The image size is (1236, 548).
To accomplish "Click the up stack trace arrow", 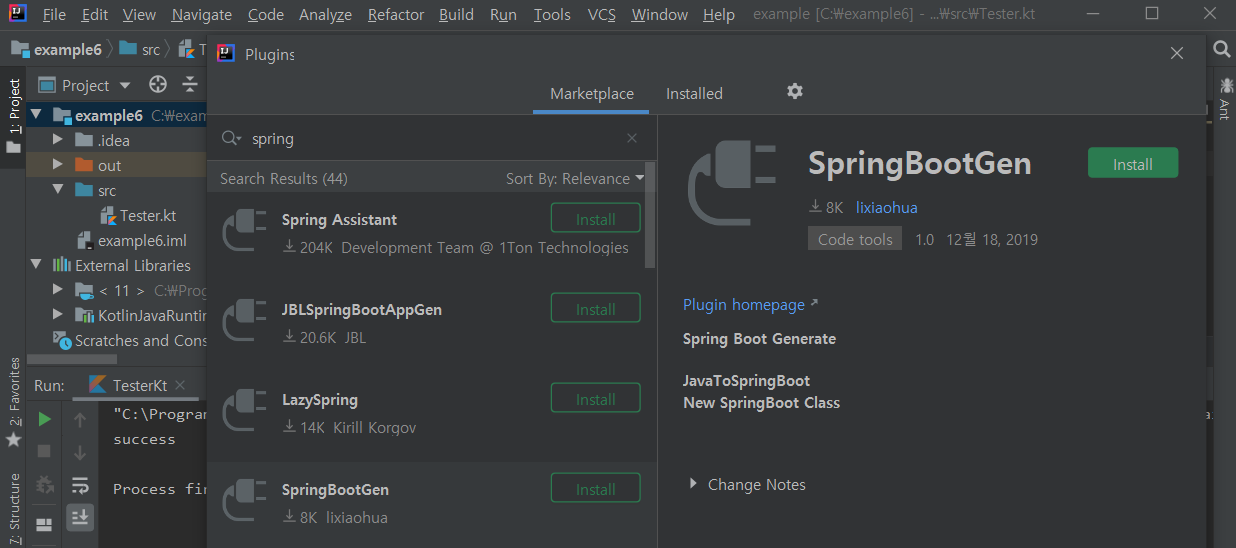I will point(81,419).
